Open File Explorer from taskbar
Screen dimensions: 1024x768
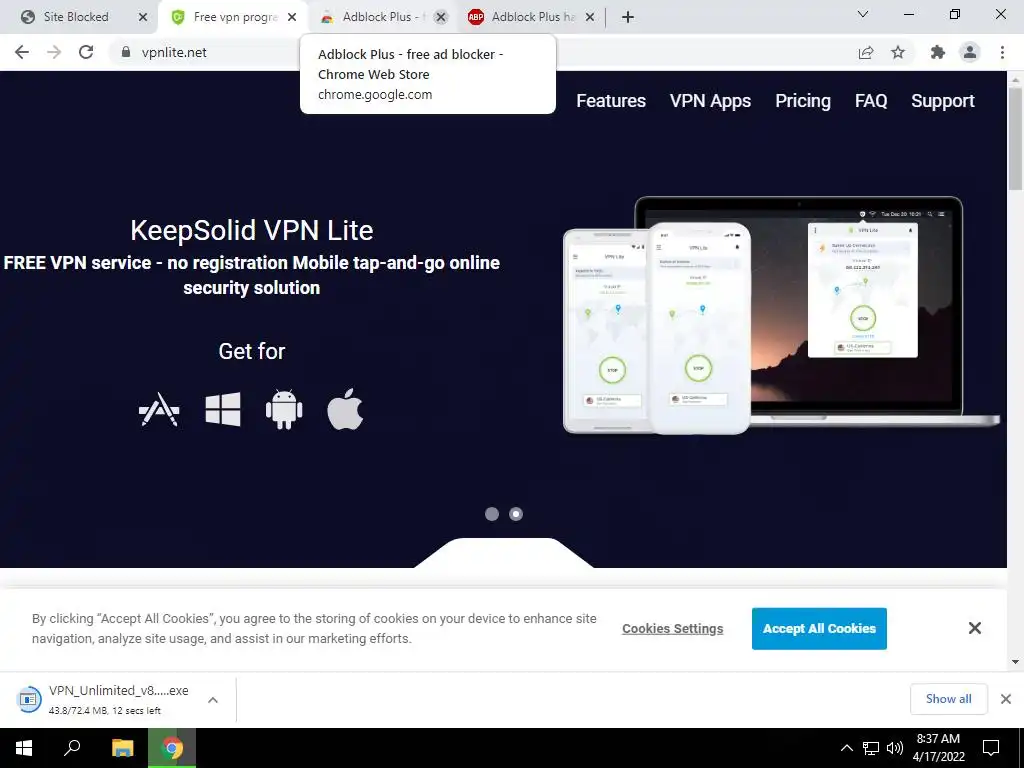pos(122,748)
